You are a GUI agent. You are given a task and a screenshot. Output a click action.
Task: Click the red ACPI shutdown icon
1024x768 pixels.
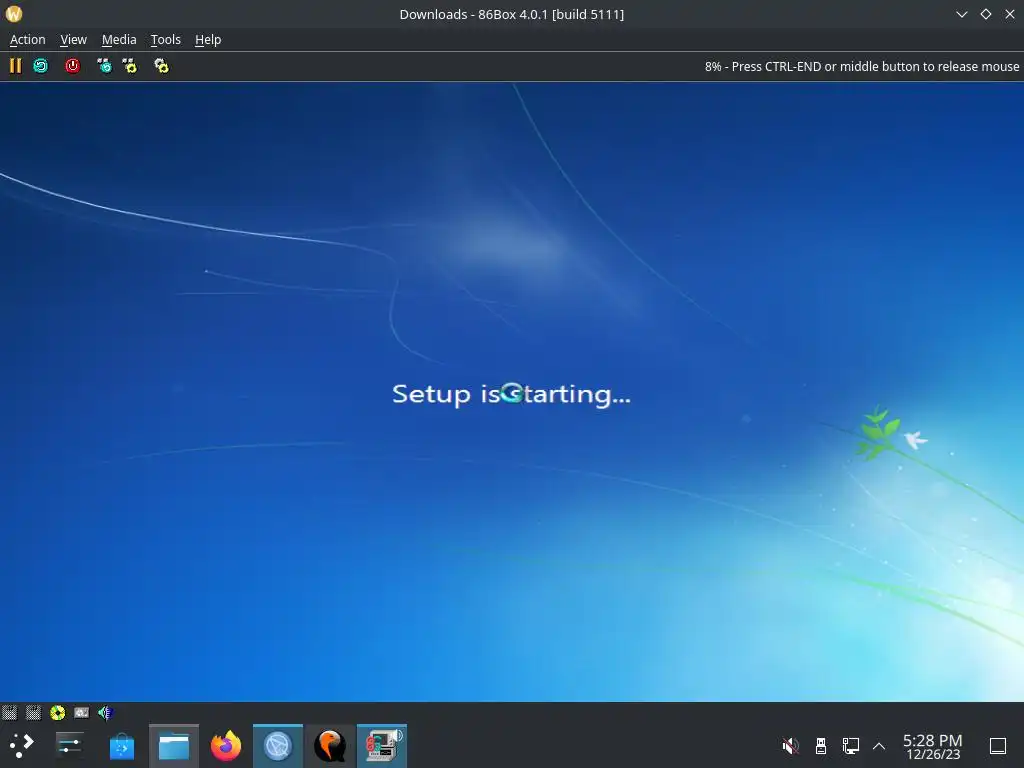pos(72,66)
